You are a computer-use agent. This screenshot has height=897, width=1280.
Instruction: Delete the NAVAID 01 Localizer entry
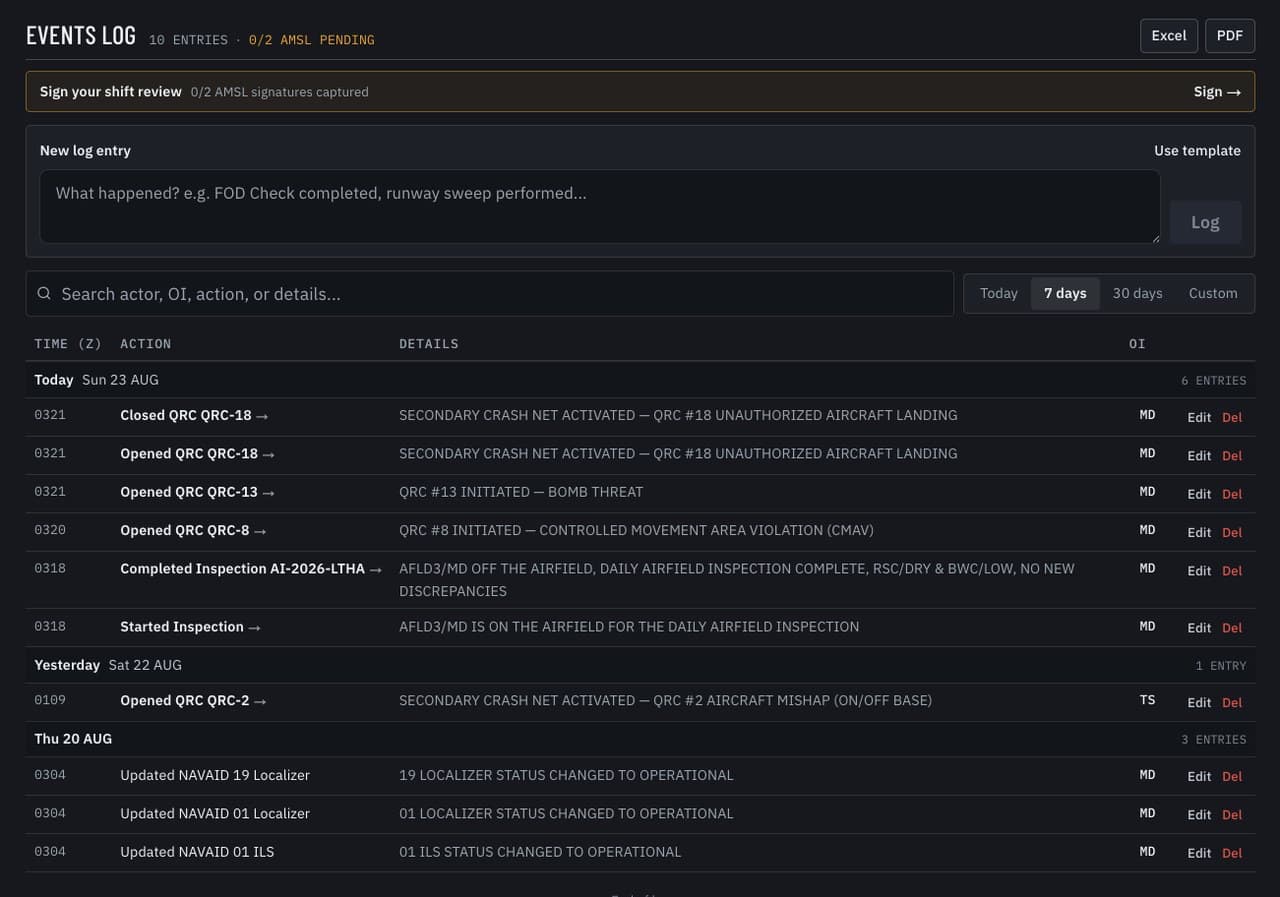1232,815
